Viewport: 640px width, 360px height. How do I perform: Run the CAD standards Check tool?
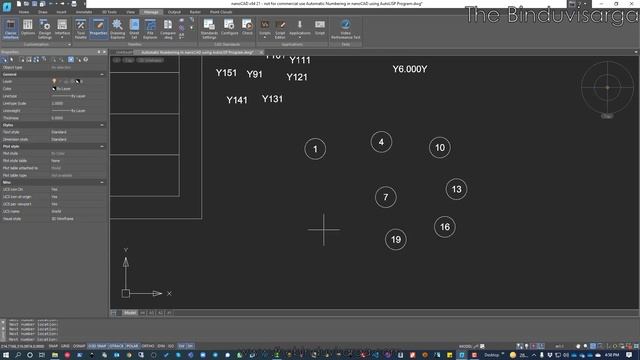tap(247, 27)
